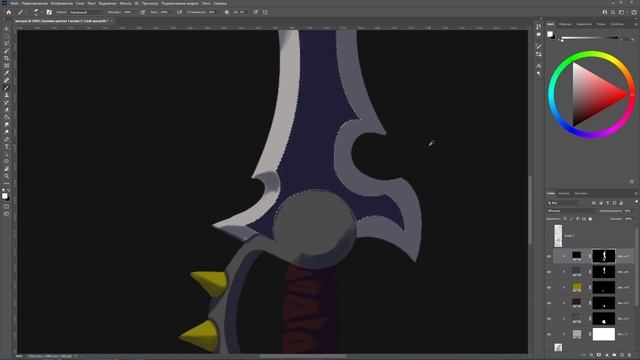Toggle pressure for opacity button

click(x=142, y=12)
